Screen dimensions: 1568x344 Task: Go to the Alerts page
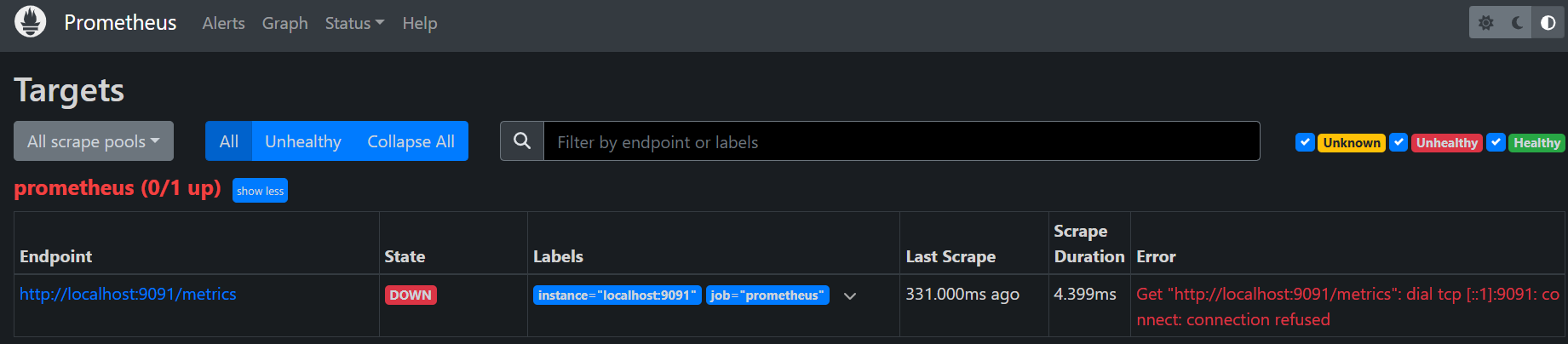coord(223,23)
